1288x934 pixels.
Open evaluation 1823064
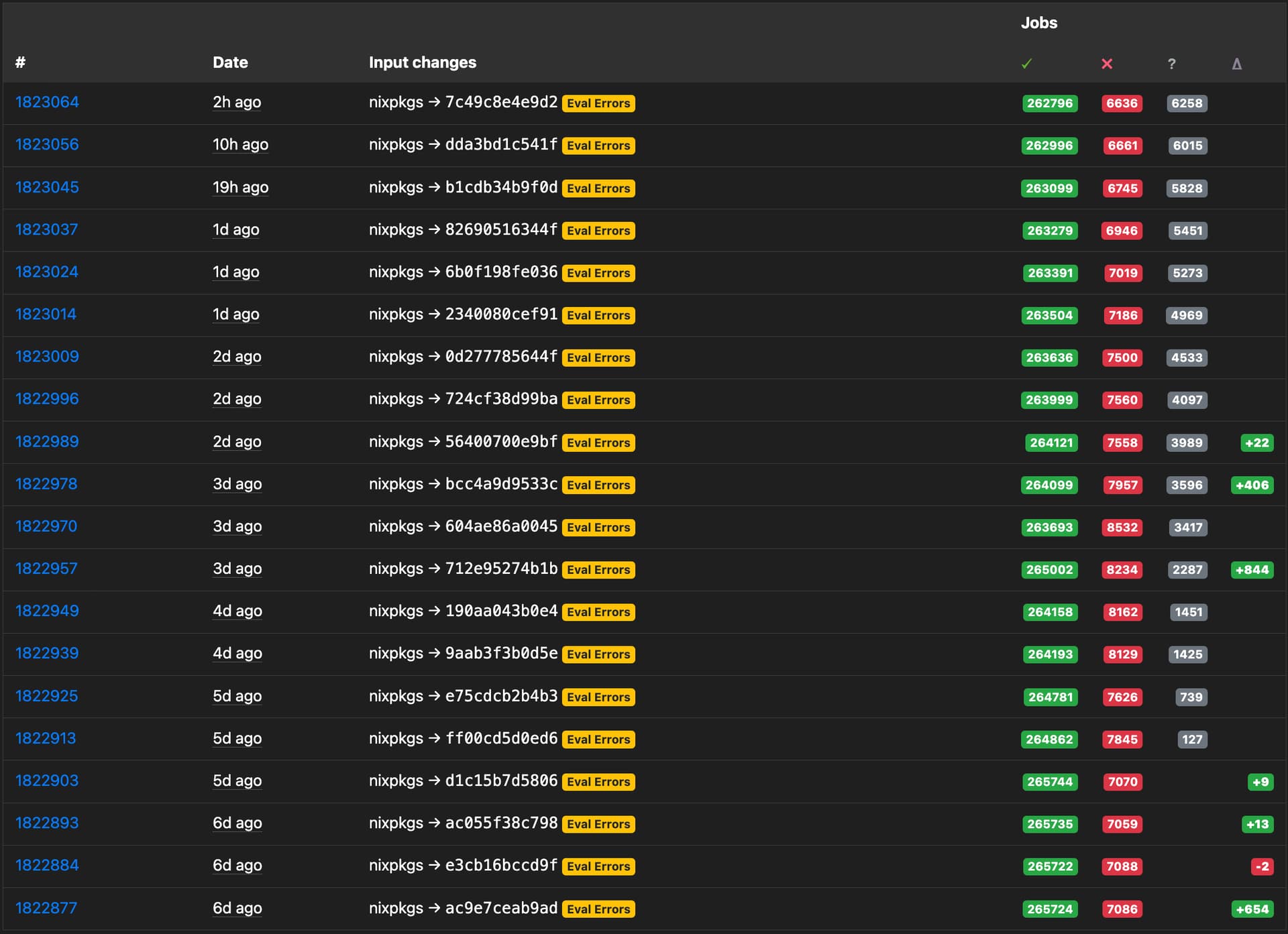(x=47, y=102)
